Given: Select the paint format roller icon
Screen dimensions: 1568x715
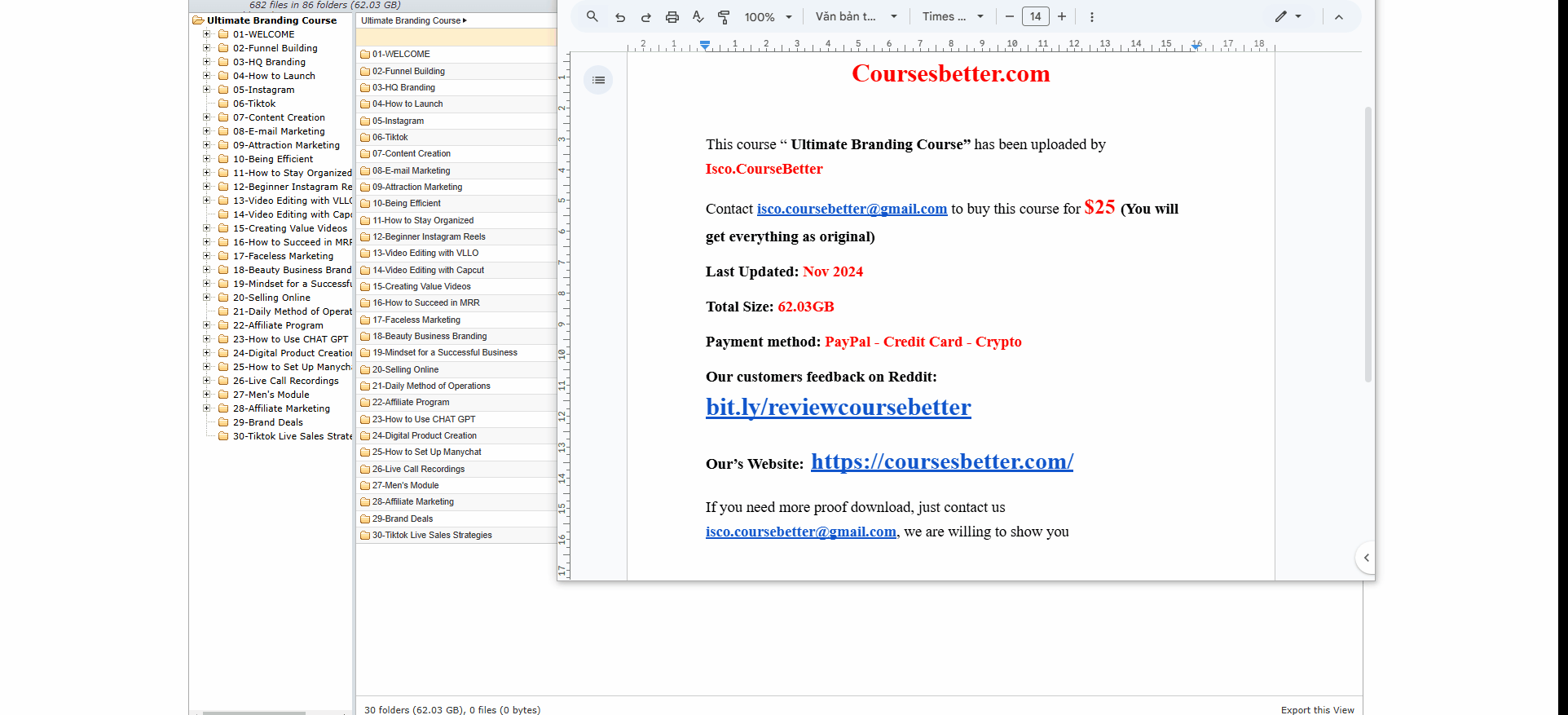Looking at the screenshot, I should coord(724,17).
